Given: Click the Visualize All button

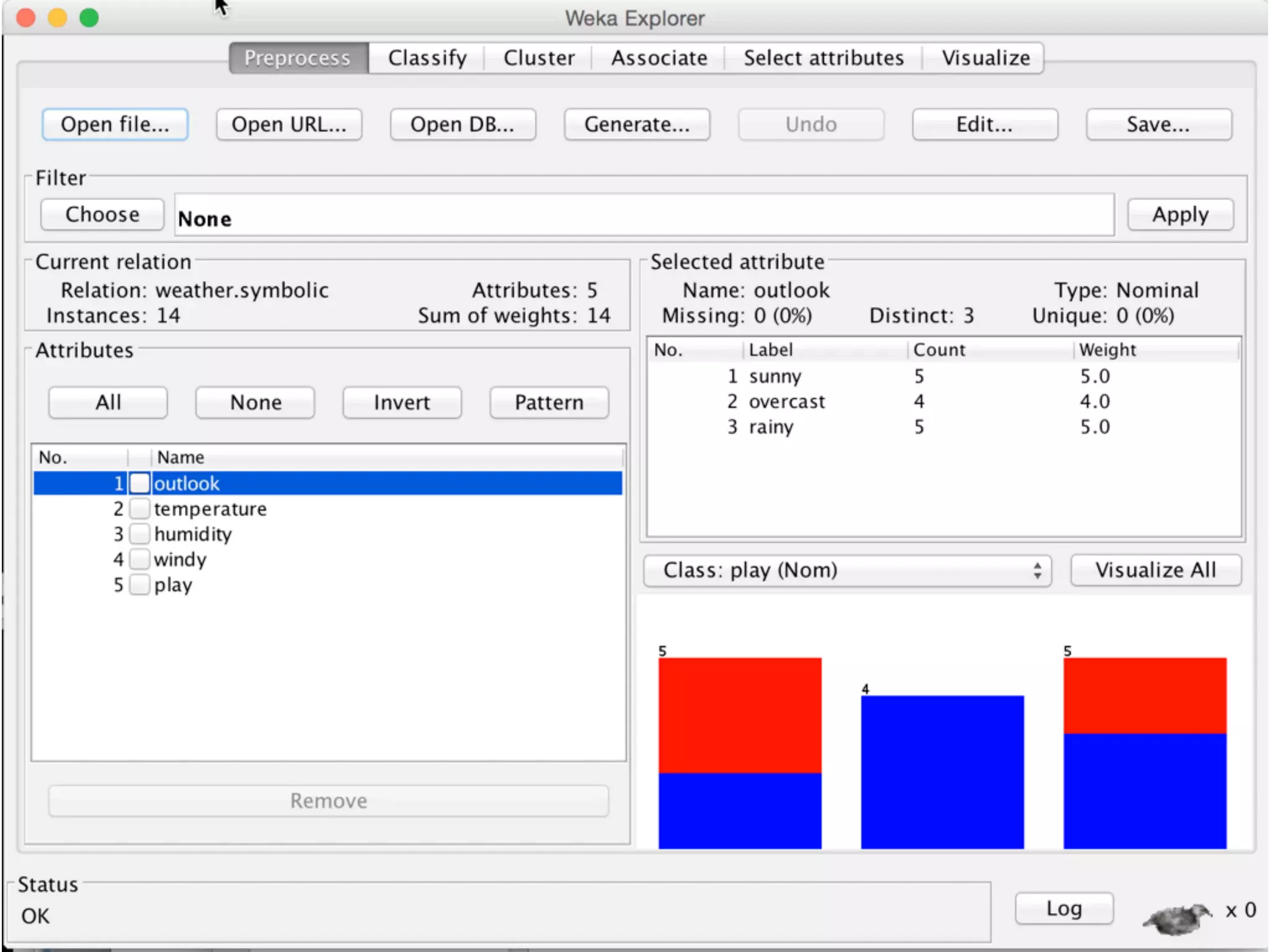Looking at the screenshot, I should 1155,570.
